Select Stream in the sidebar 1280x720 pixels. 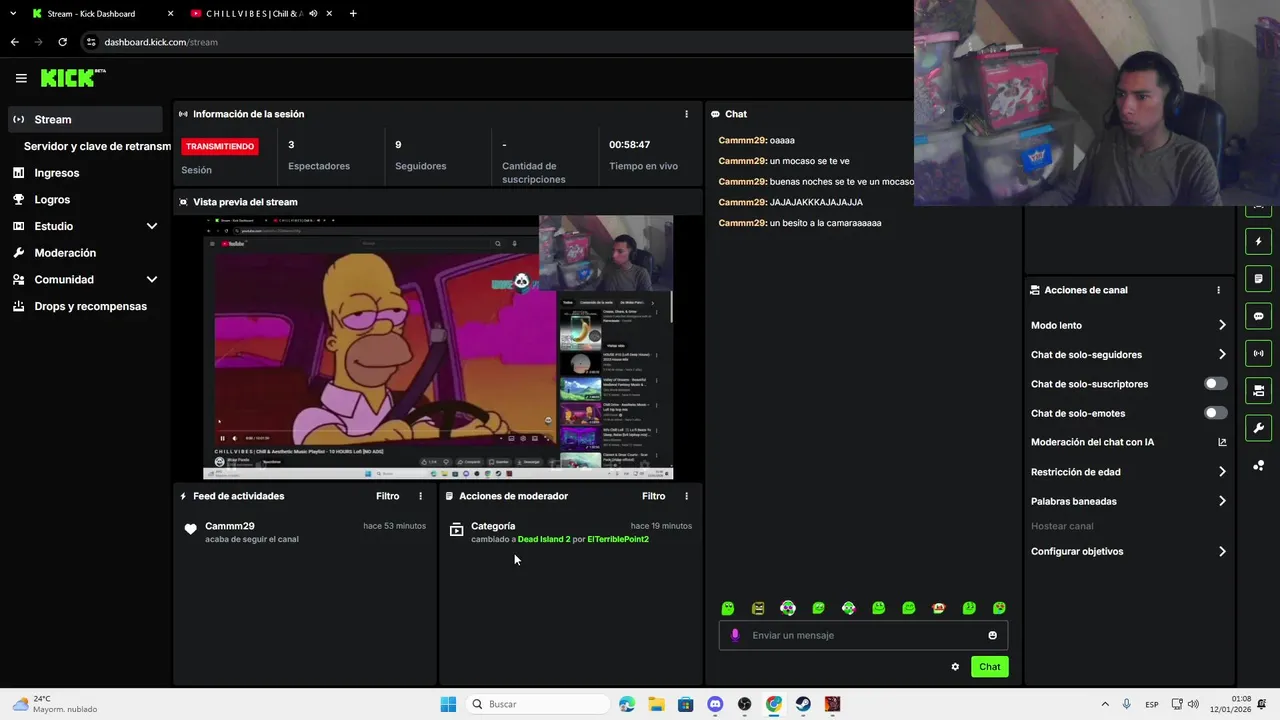coord(85,119)
